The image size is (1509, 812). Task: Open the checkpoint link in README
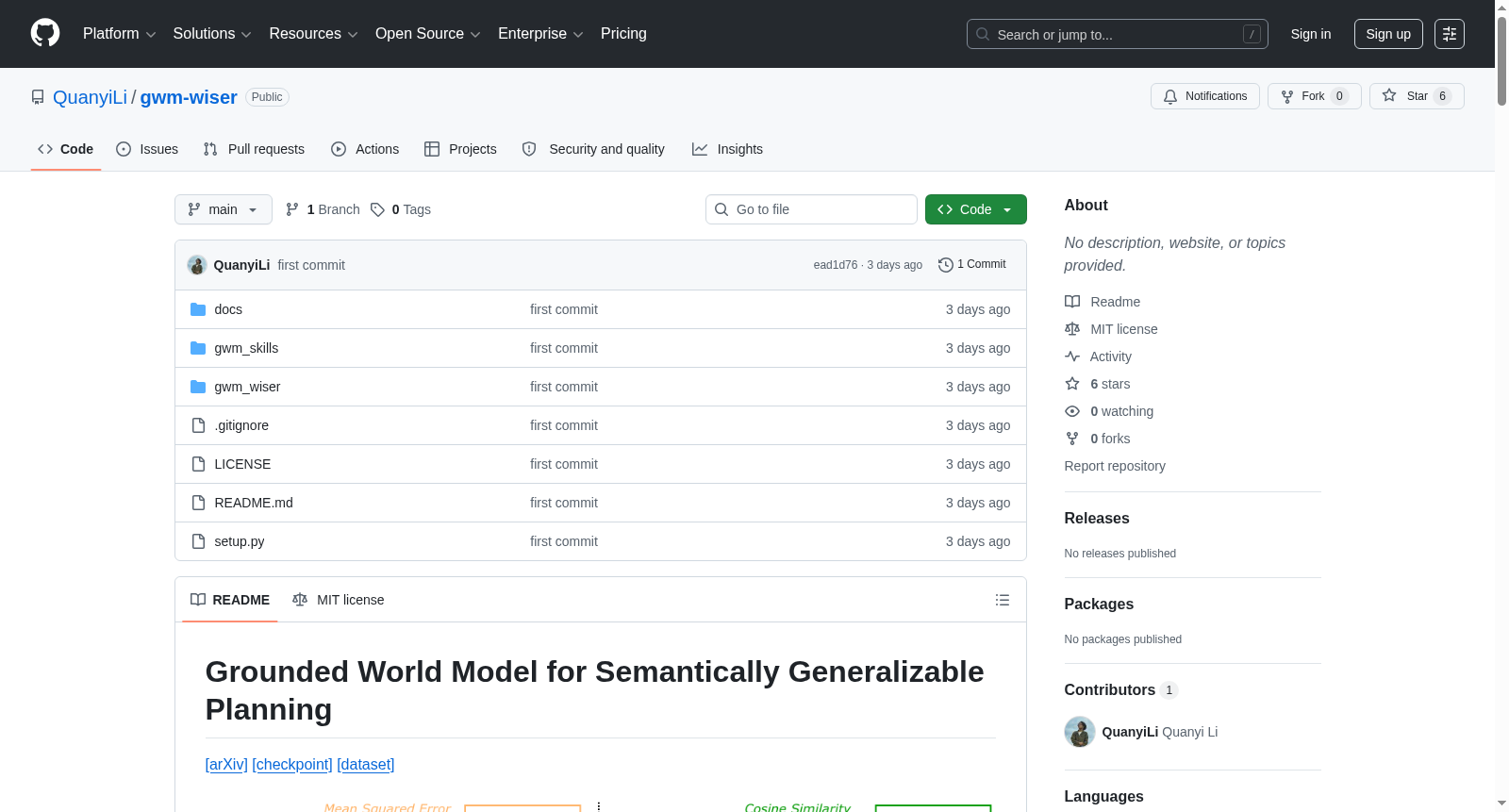[x=292, y=764]
